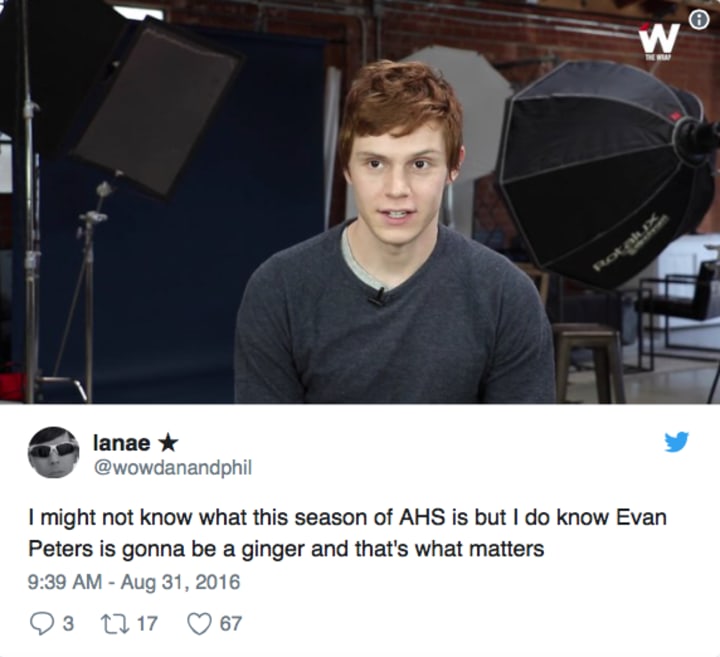
Task: Open the 9:39 AM time link
Action: tap(65, 582)
